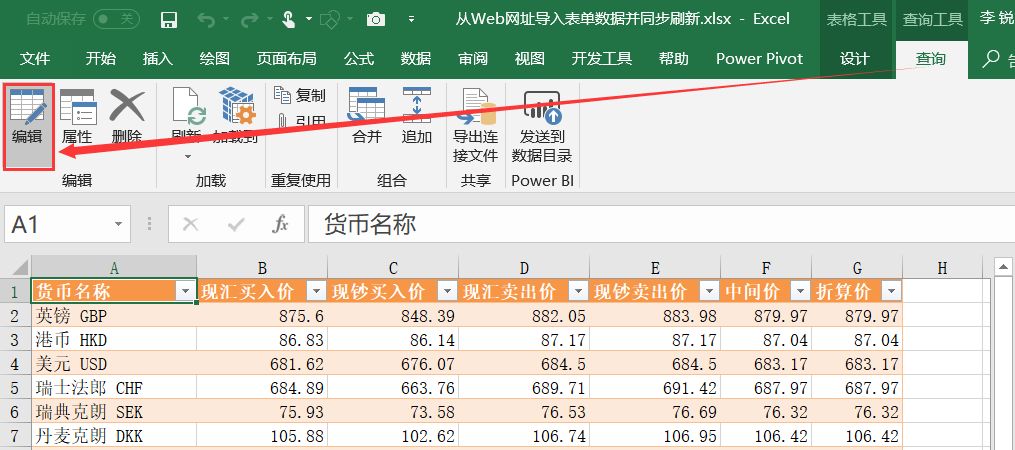This screenshot has width=1015, height=450.
Task: Select cell with value 875.6
Action: click(262, 315)
